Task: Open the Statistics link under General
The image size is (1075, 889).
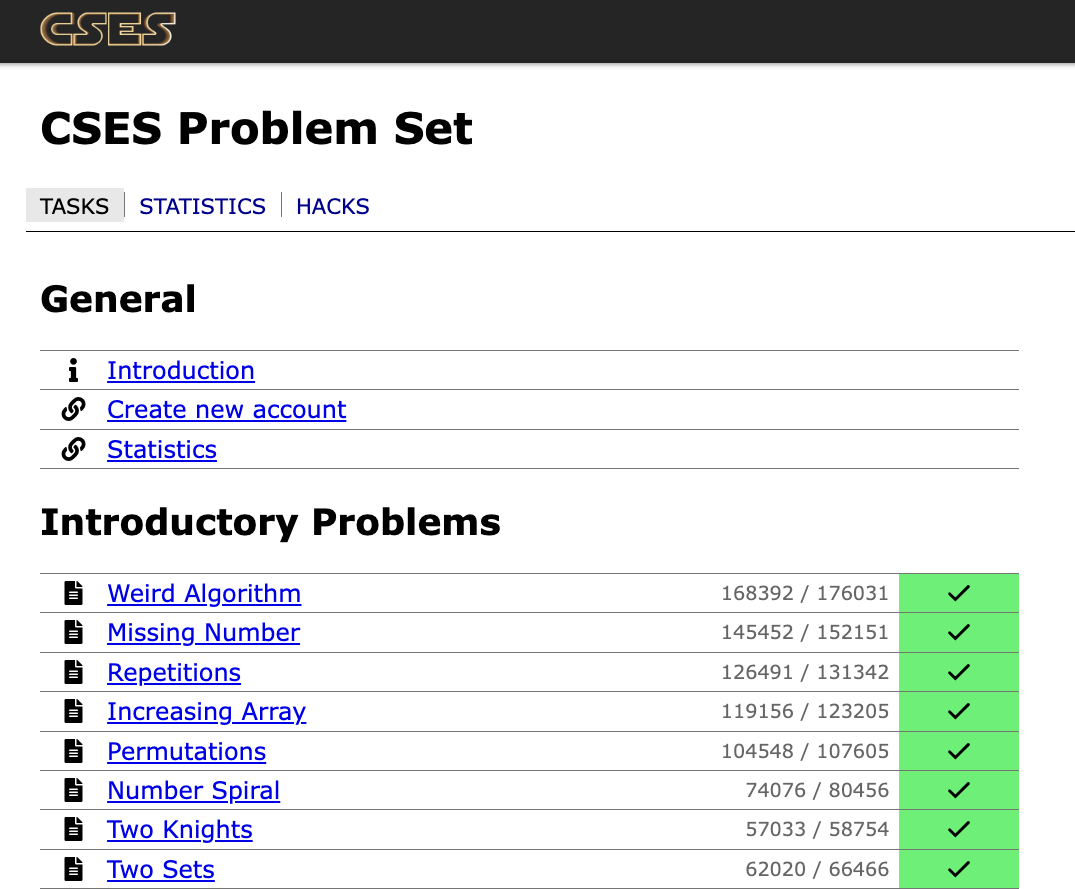Action: click(162, 450)
